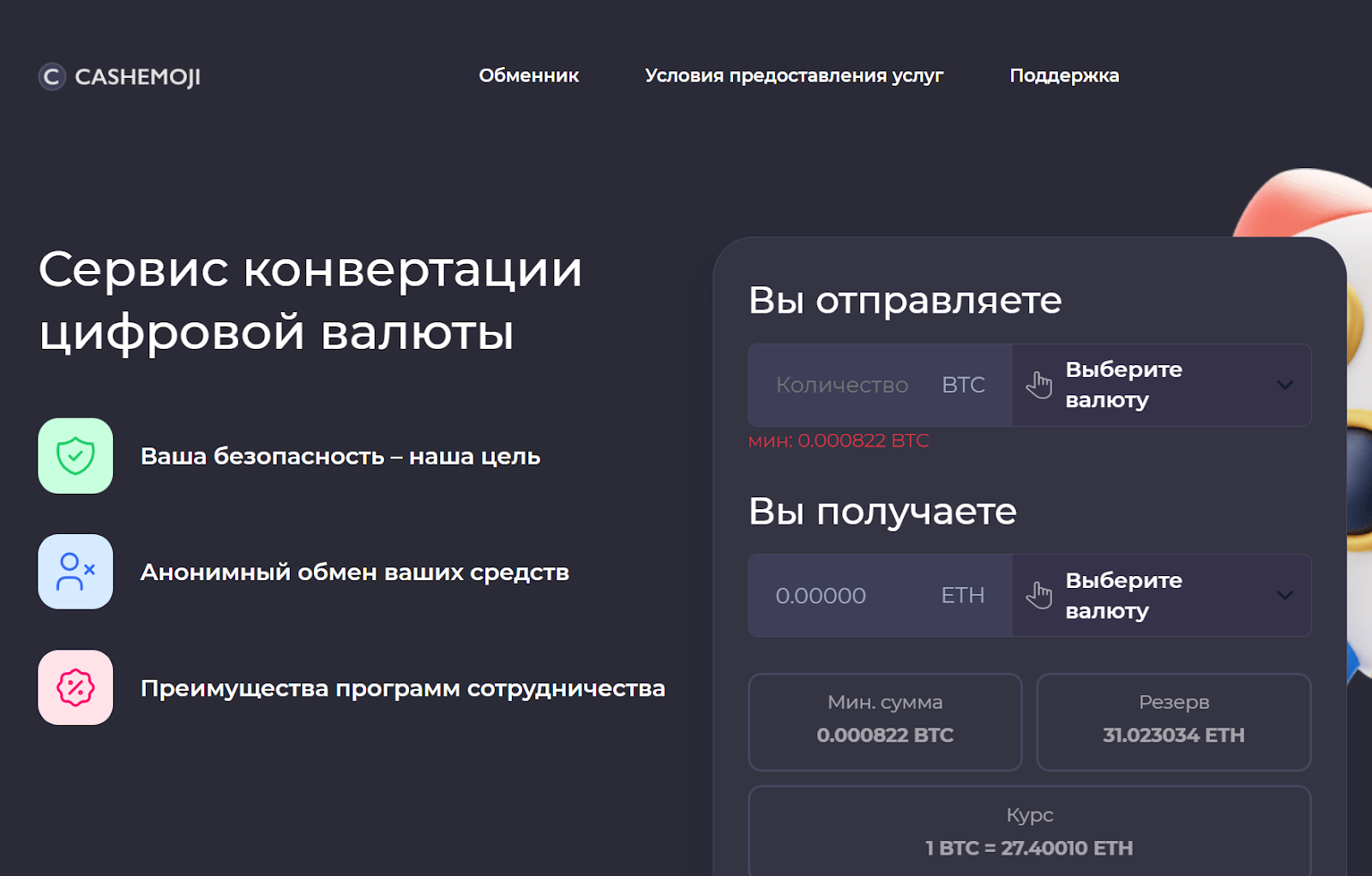Click the pink percent badge icon
Viewport: 1372px width, 876px height.
pyautogui.click(x=75, y=687)
